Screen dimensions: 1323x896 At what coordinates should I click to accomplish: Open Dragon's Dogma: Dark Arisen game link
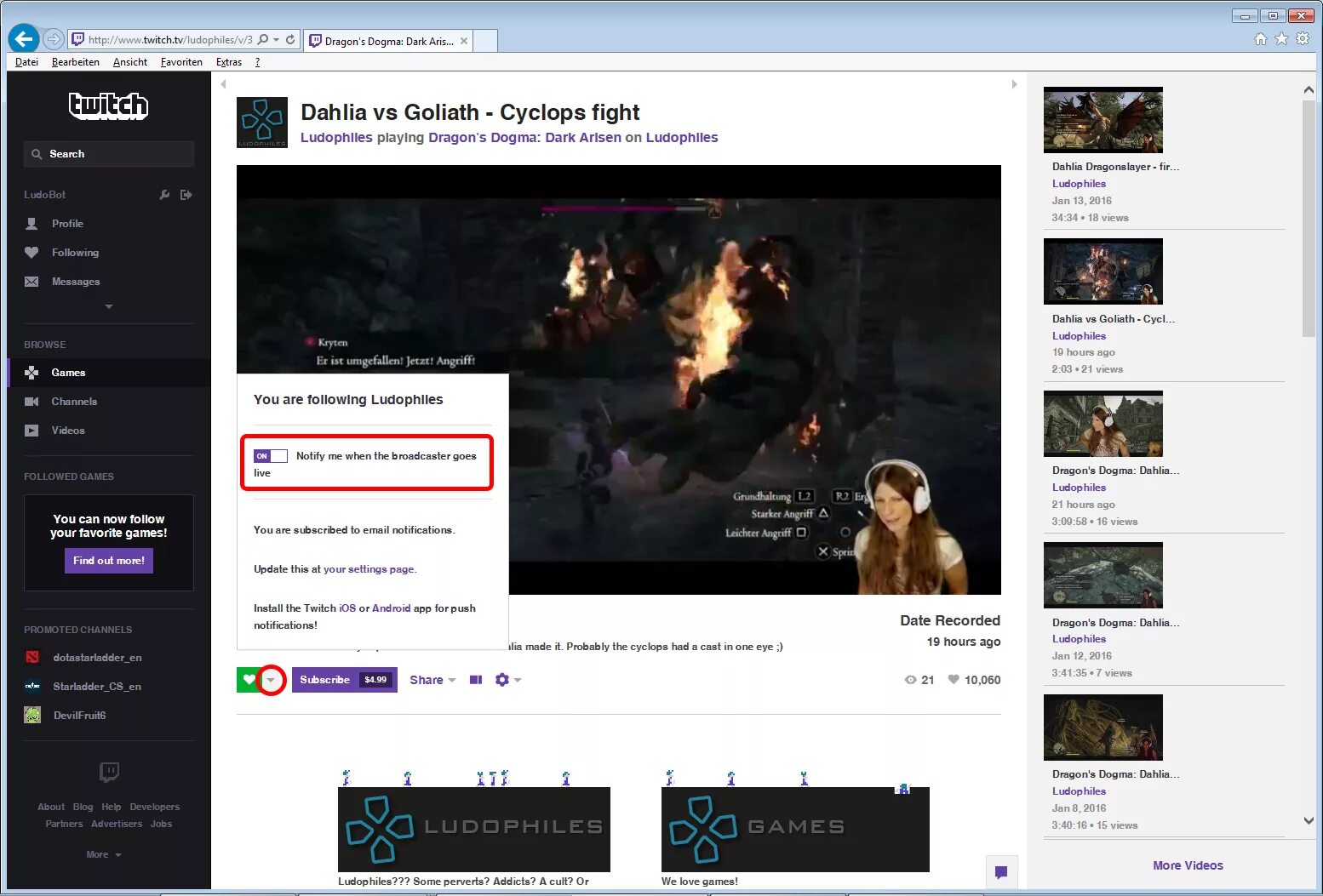point(524,138)
